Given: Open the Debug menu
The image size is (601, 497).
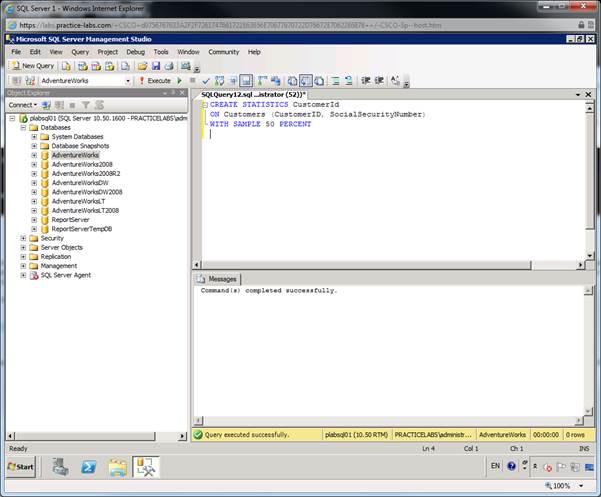Looking at the screenshot, I should [x=136, y=52].
